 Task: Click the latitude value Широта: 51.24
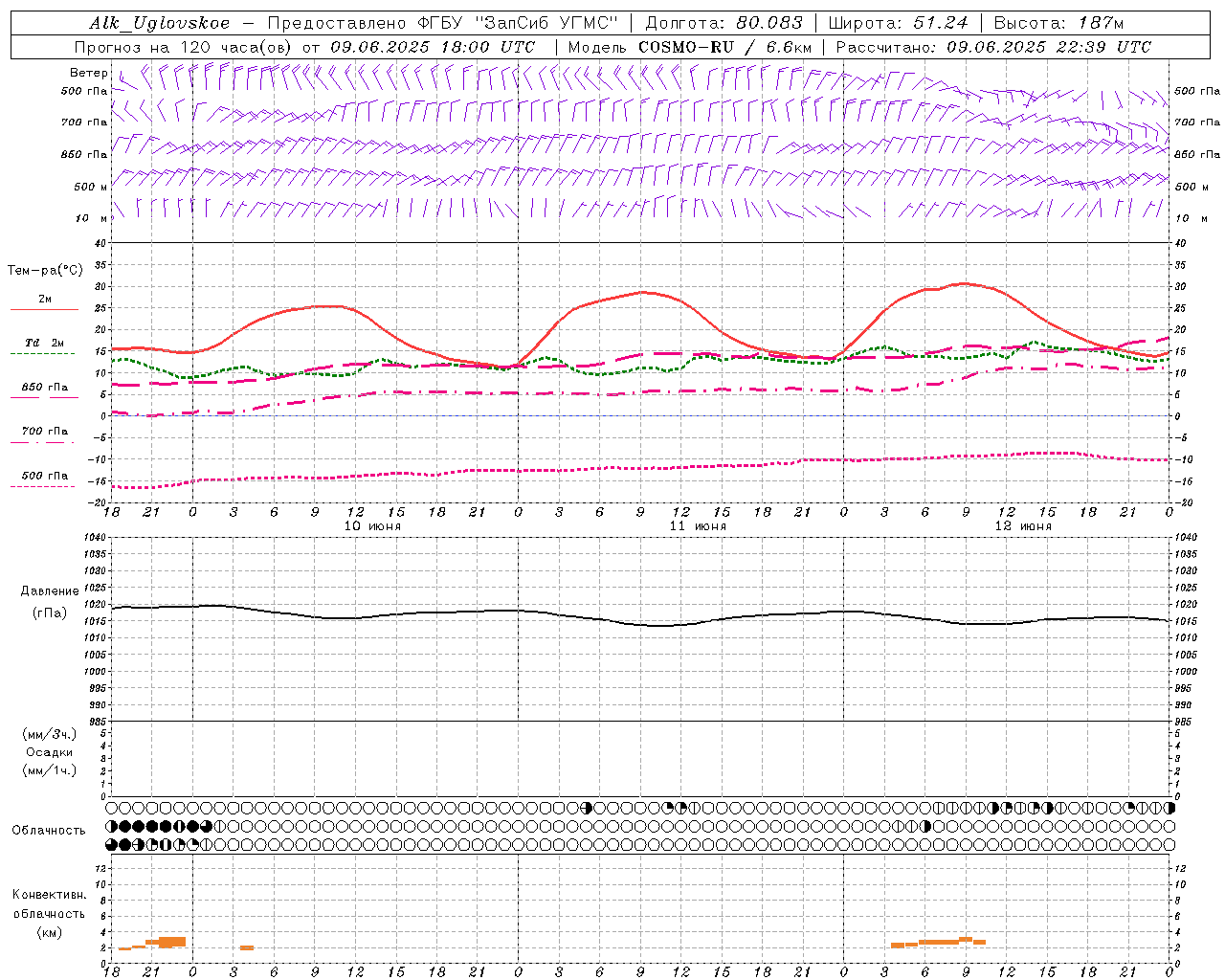[x=898, y=23]
